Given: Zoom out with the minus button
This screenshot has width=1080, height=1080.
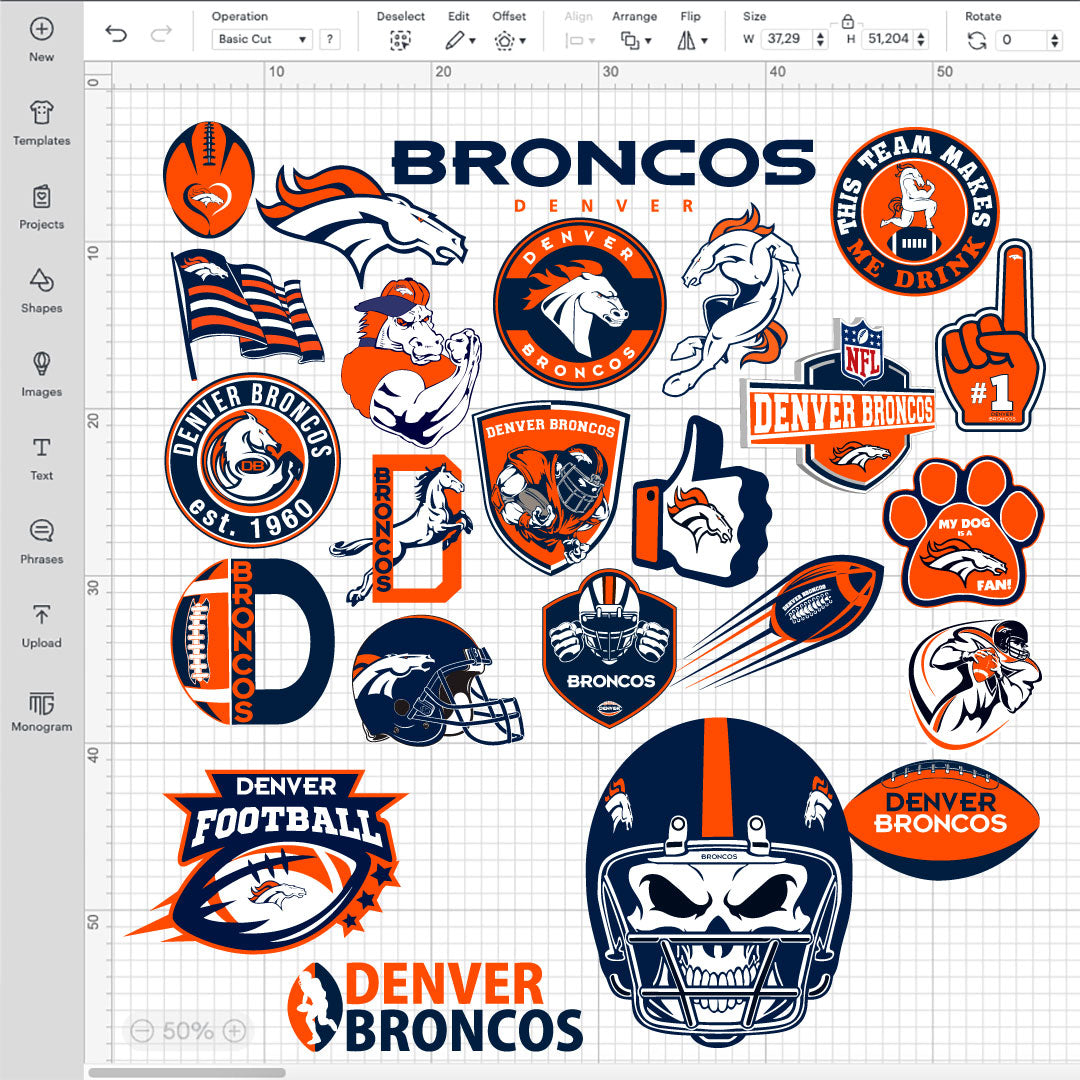Looking at the screenshot, I should (x=142, y=1030).
